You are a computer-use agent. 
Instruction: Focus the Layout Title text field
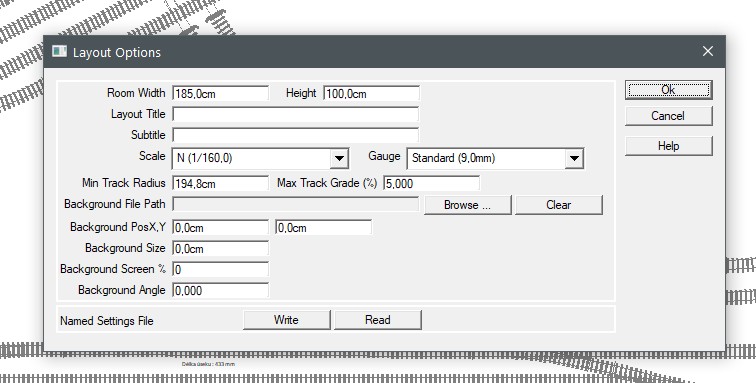click(x=296, y=115)
